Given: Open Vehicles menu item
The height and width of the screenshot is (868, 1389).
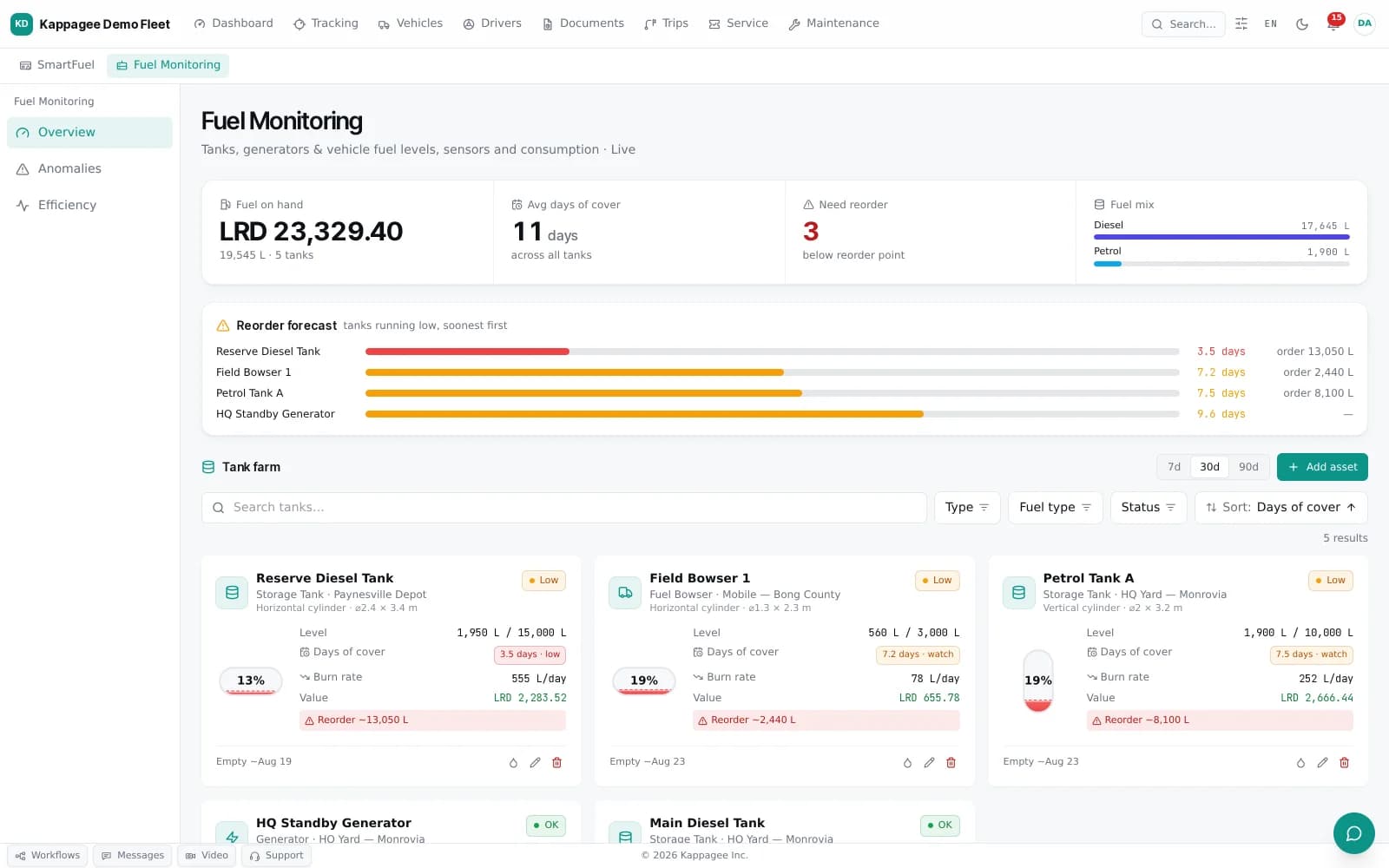Looking at the screenshot, I should (x=411, y=23).
